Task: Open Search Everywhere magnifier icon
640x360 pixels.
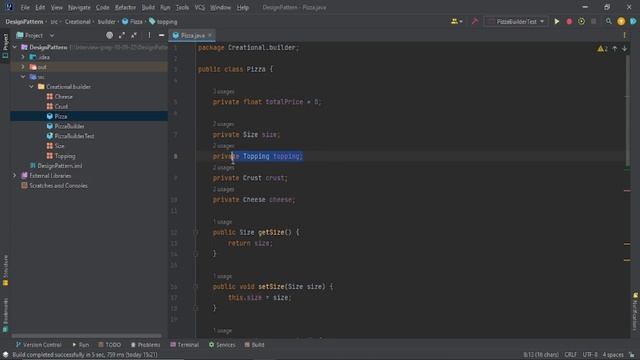Action: [x=609, y=22]
